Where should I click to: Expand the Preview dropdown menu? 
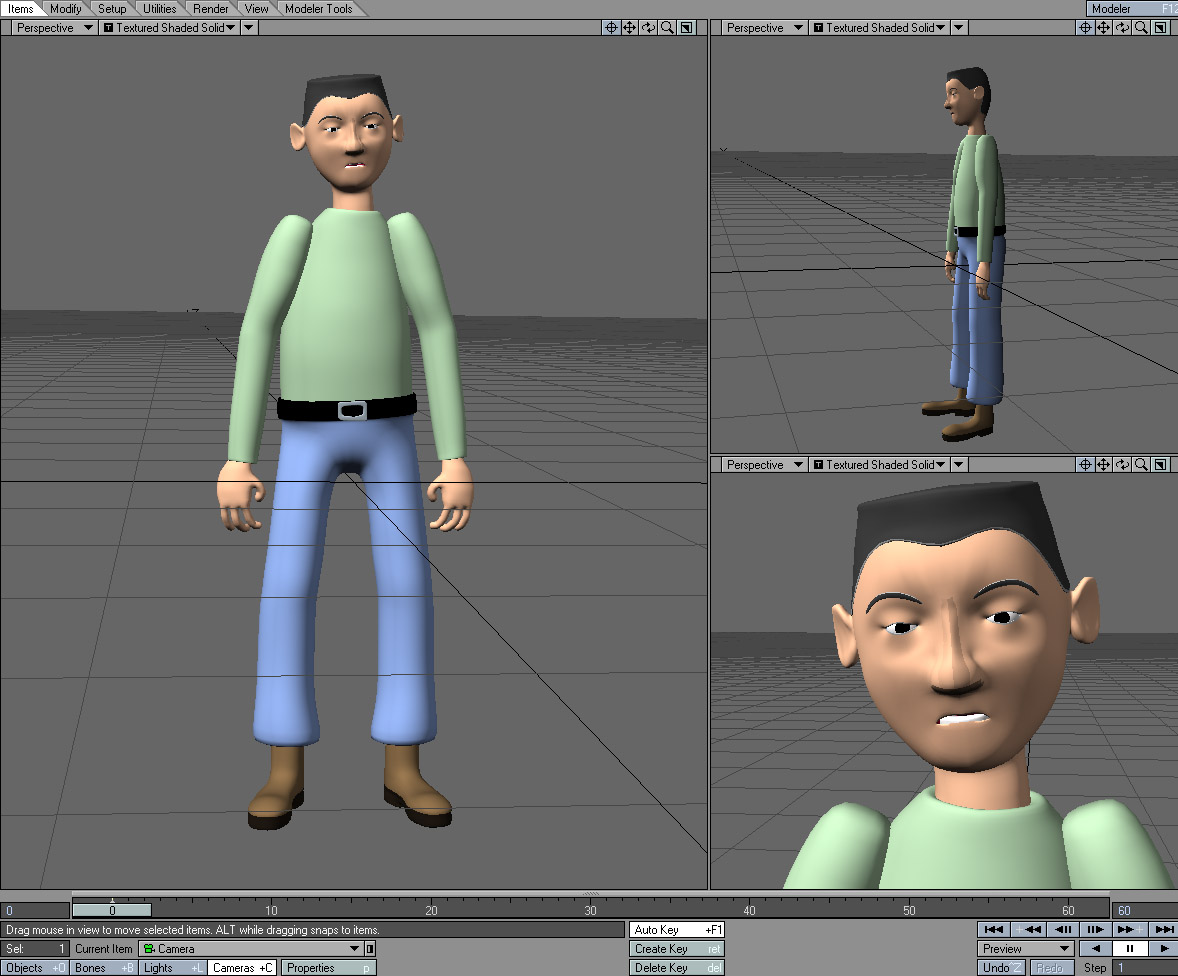click(1026, 949)
